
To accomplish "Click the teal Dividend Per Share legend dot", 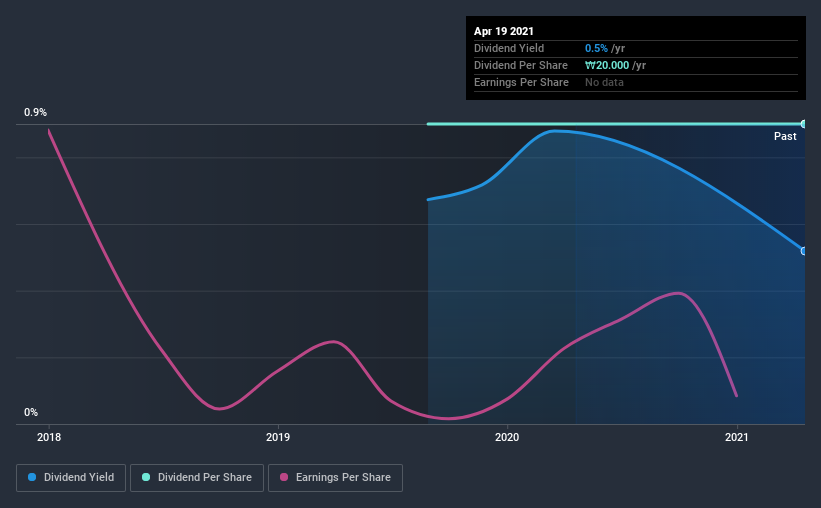I will click(146, 477).
